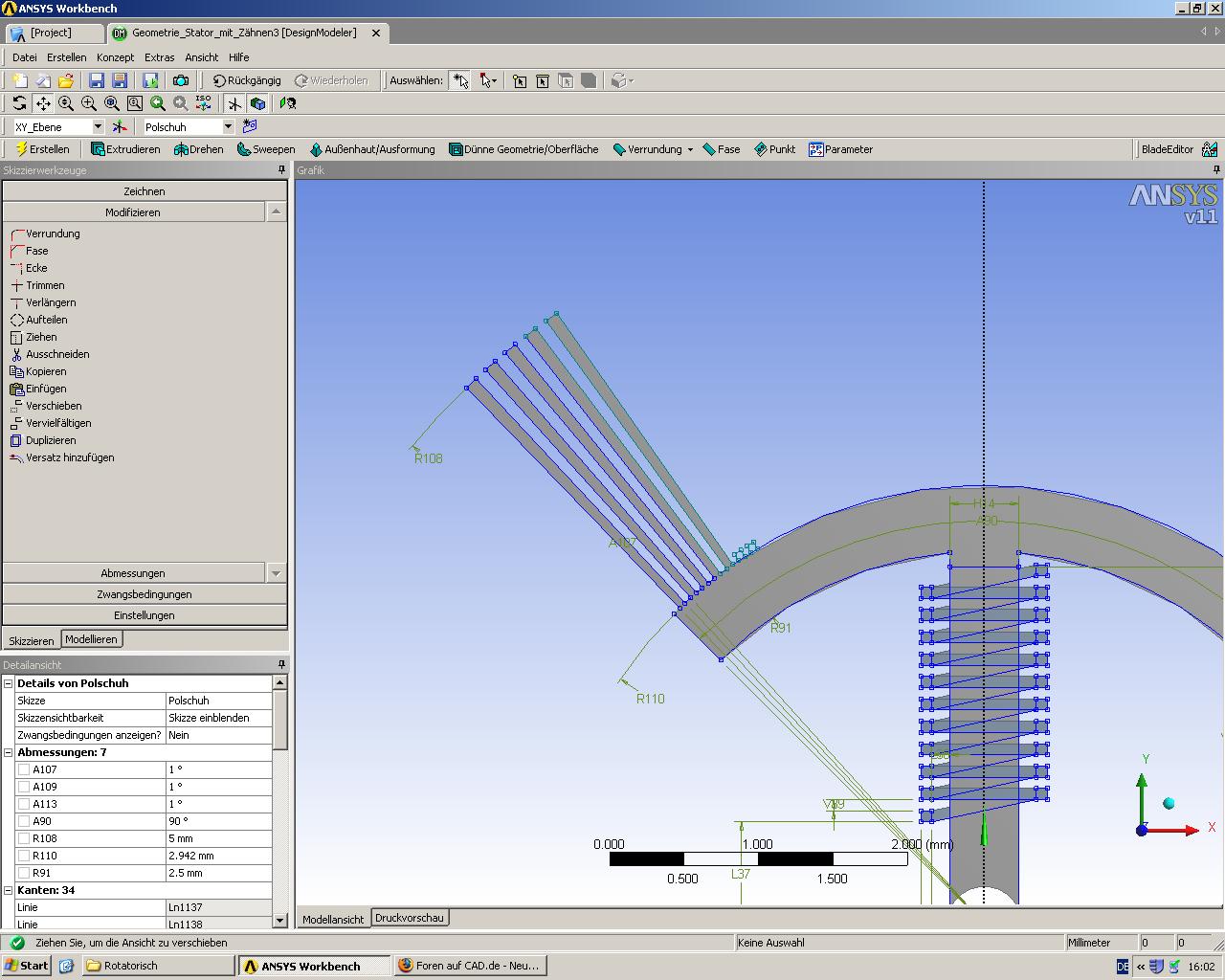Click the Select Faces filter icon
1225x980 pixels.
566,81
